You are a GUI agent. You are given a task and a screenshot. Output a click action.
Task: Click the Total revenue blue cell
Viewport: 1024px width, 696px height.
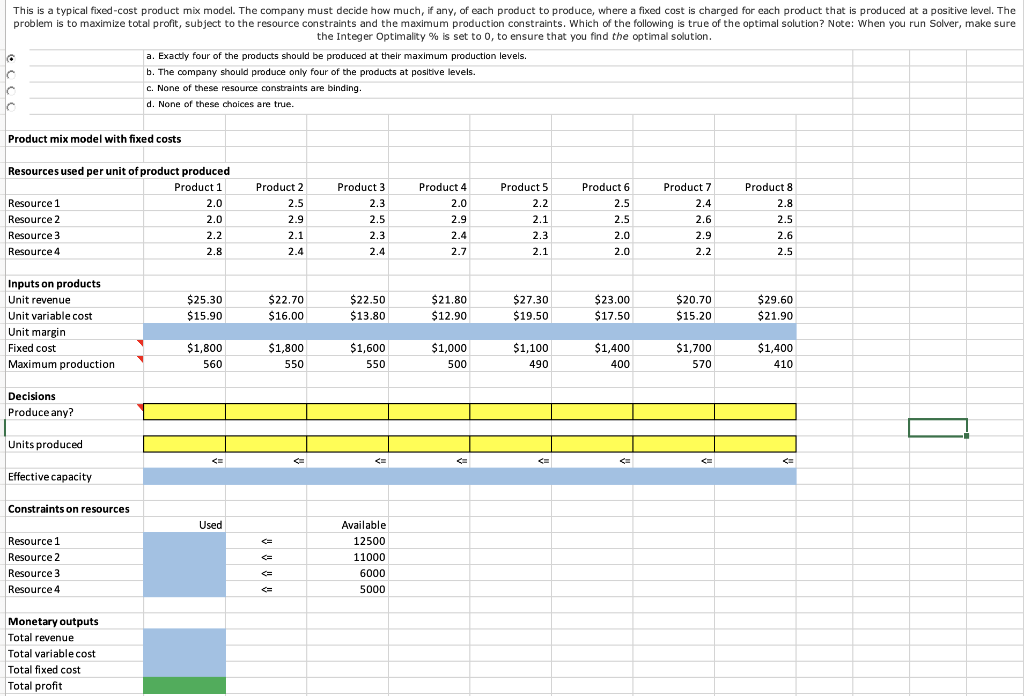[x=184, y=637]
